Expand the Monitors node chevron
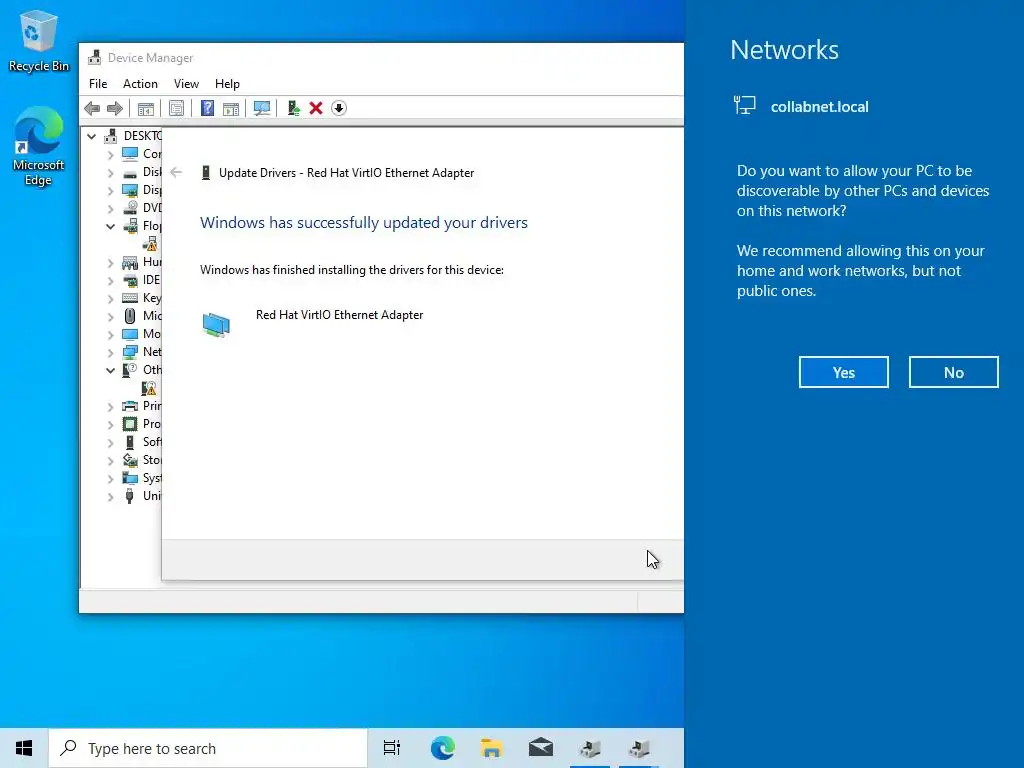The image size is (1024, 768). (110, 335)
